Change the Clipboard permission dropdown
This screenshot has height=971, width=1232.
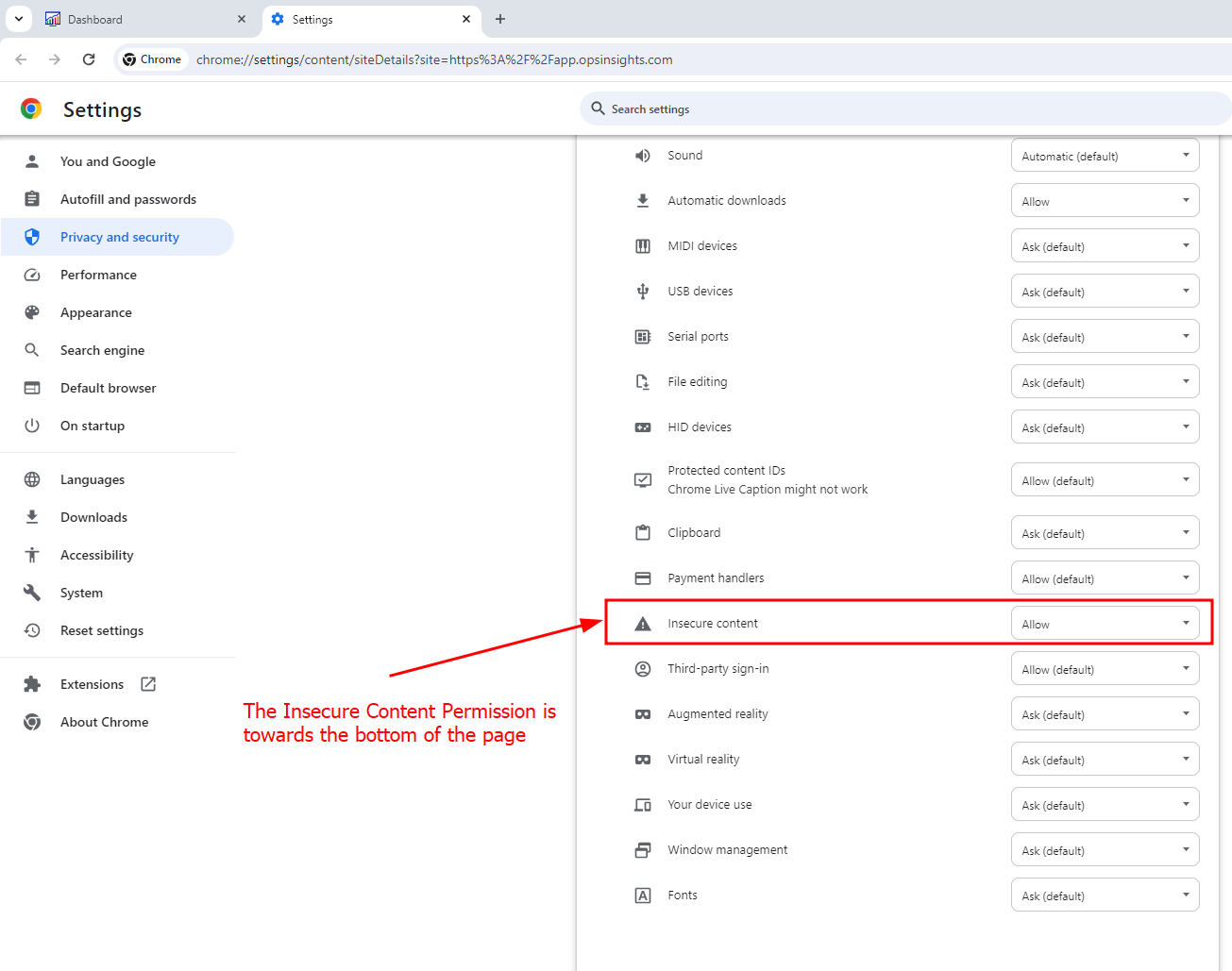pos(1105,533)
